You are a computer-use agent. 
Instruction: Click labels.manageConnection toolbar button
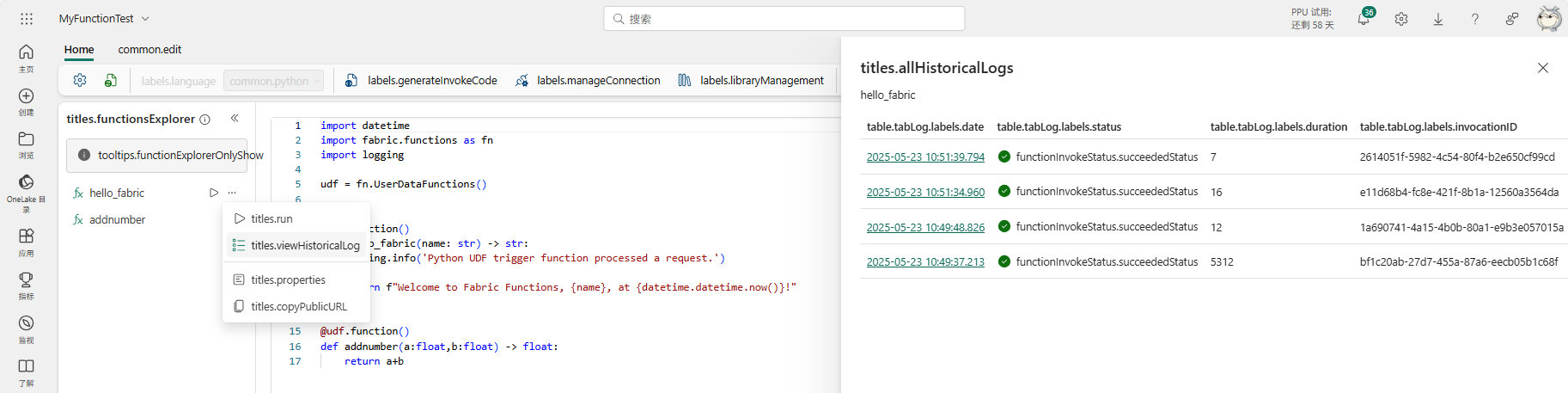click(588, 80)
